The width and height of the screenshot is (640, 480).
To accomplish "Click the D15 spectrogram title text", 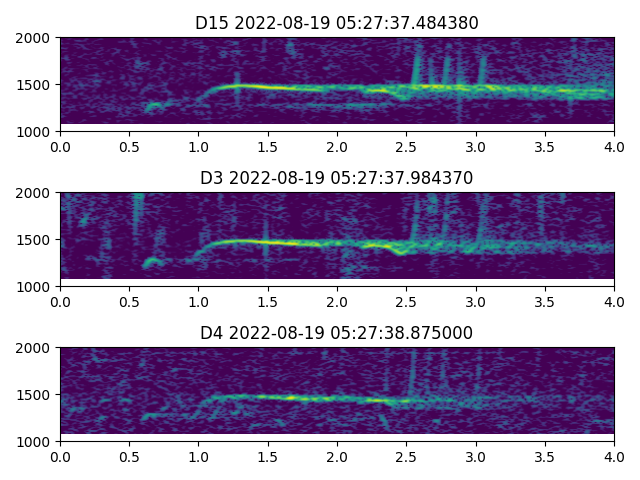I will tap(337, 23).
